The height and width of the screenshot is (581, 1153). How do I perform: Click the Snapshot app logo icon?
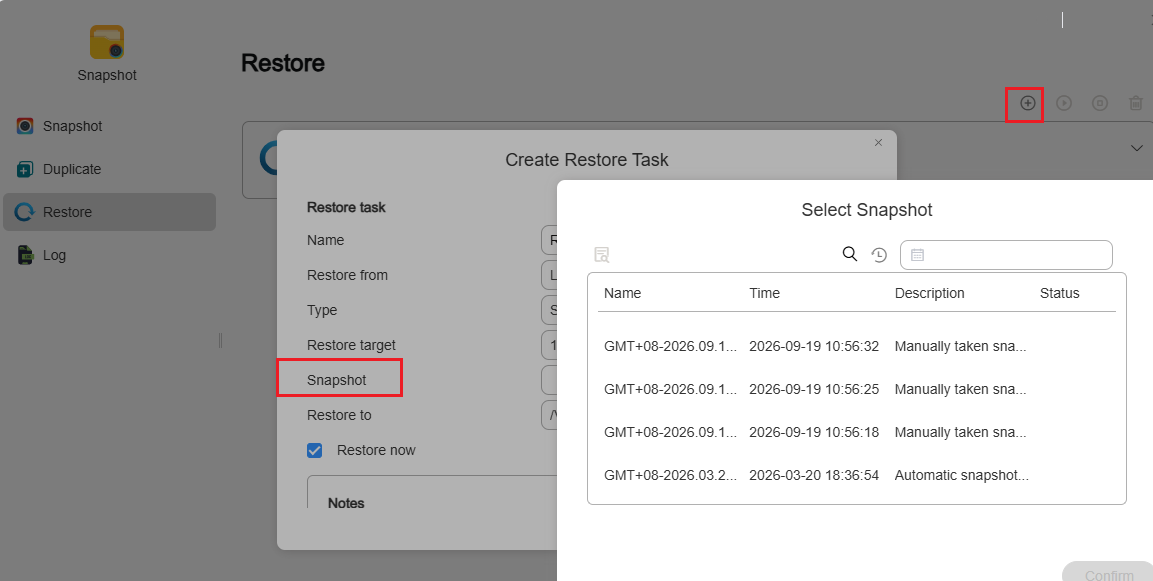coord(107,42)
